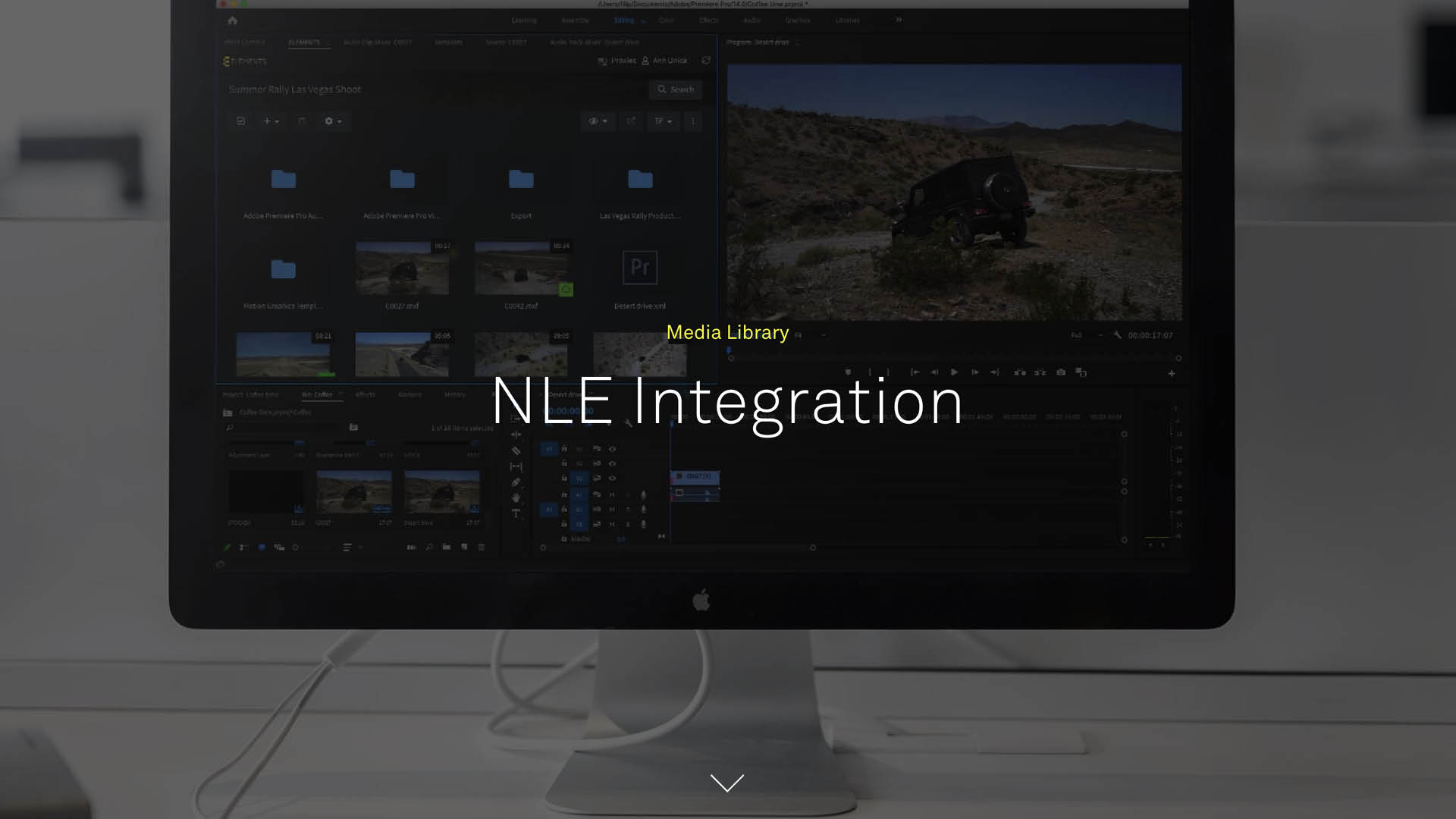
Task: Switch to the Color workspace tab
Action: click(667, 20)
